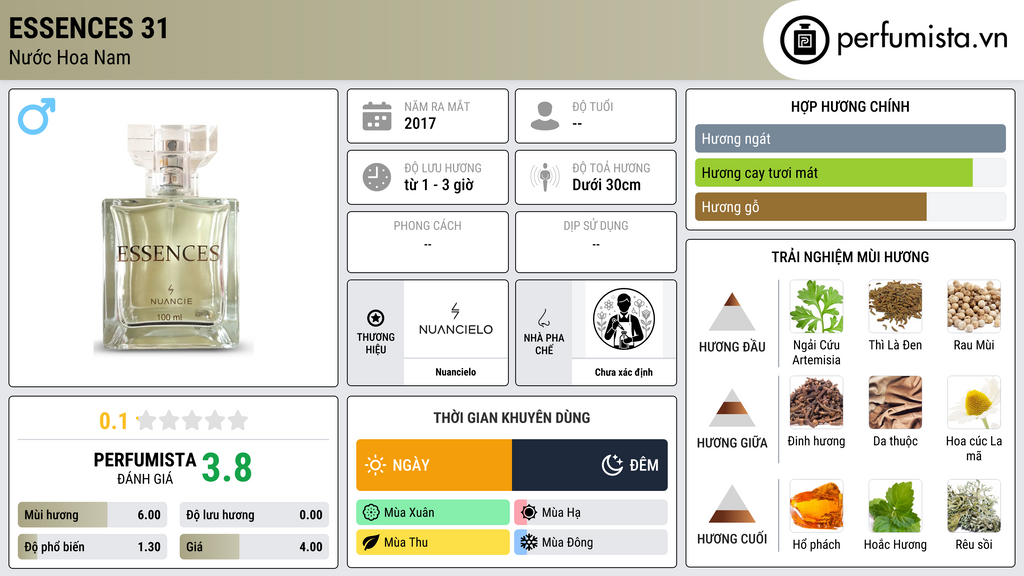The width and height of the screenshot is (1024, 576).
Task: Click the Essences perfume bottle photo
Action: tap(171, 239)
